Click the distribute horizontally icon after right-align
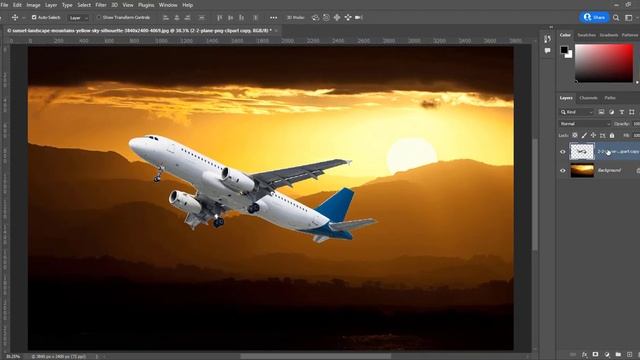640x360 pixels. tap(202, 18)
